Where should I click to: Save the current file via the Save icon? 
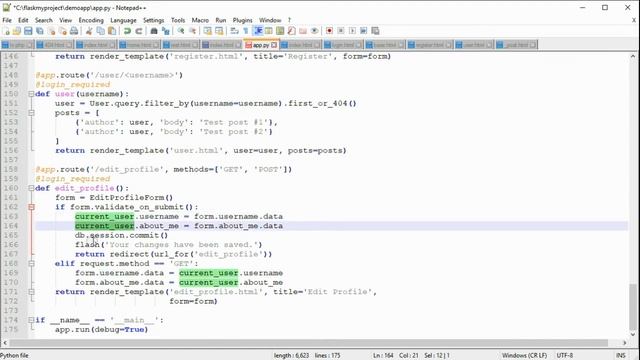click(28, 31)
